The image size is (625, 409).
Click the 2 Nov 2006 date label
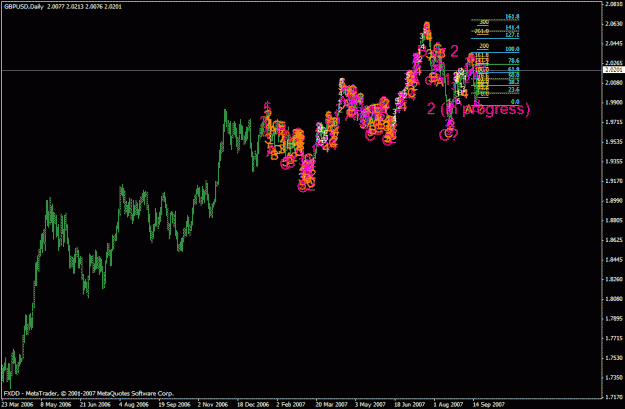pyautogui.click(x=213, y=404)
